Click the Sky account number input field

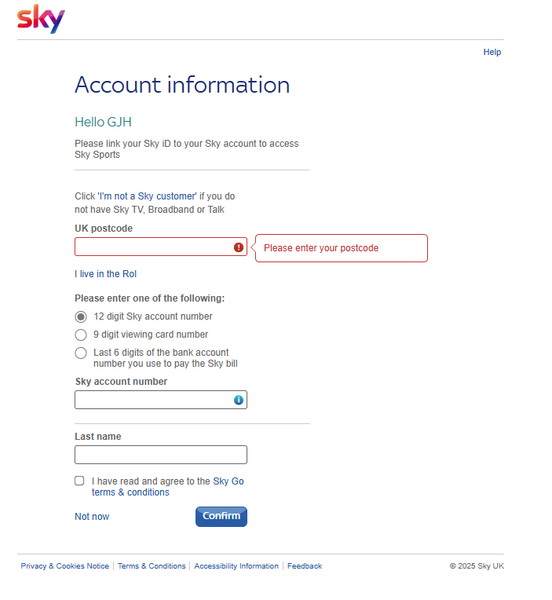161,400
